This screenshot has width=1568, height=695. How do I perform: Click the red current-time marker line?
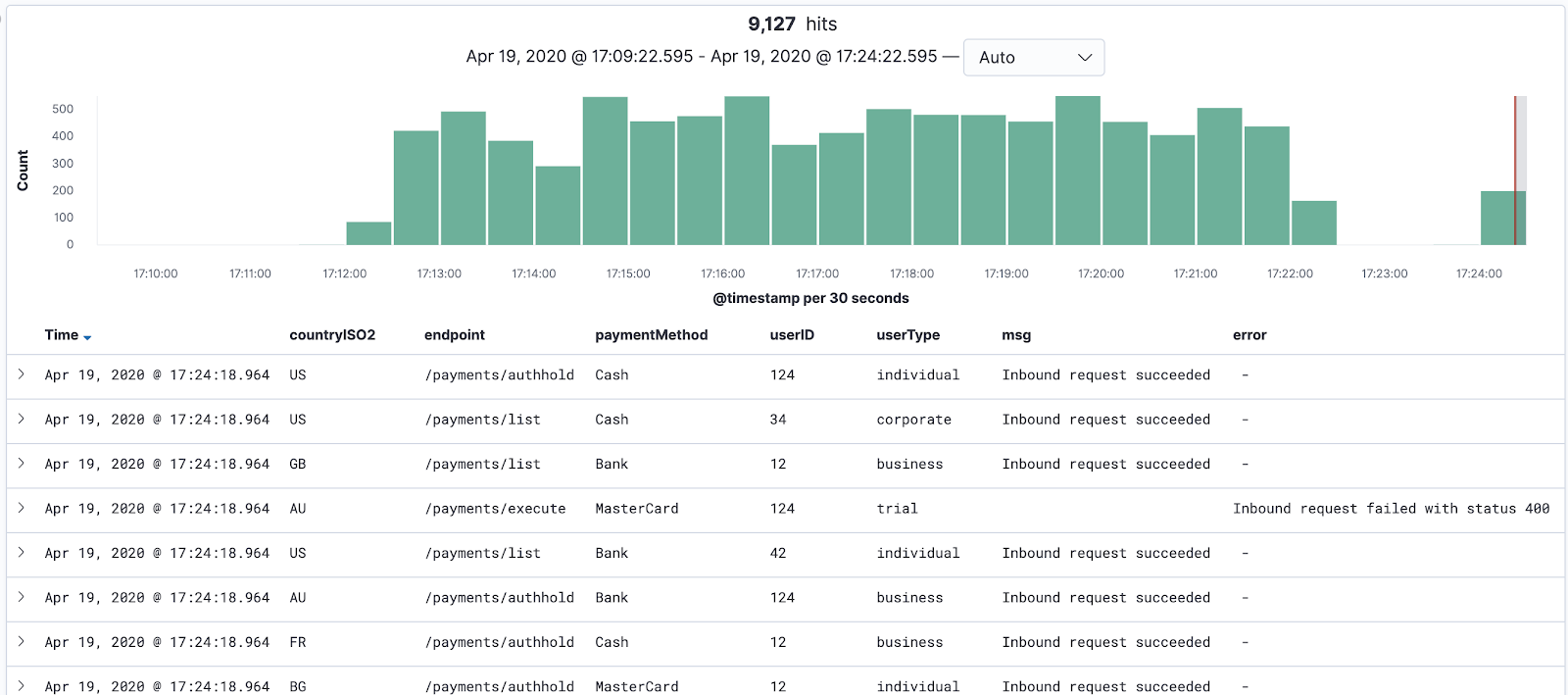click(1515, 171)
